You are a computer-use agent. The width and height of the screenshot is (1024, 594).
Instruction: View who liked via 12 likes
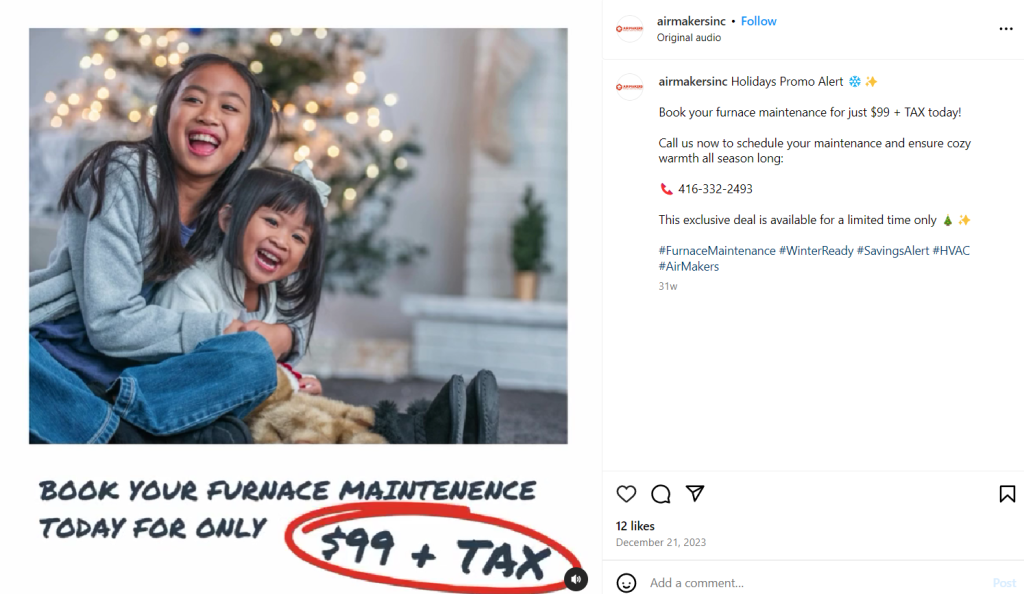tap(635, 526)
